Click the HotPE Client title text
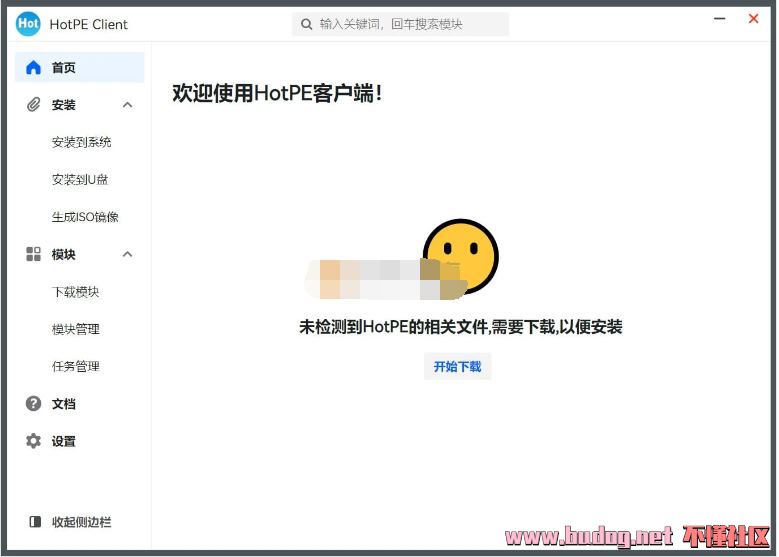 (88, 24)
